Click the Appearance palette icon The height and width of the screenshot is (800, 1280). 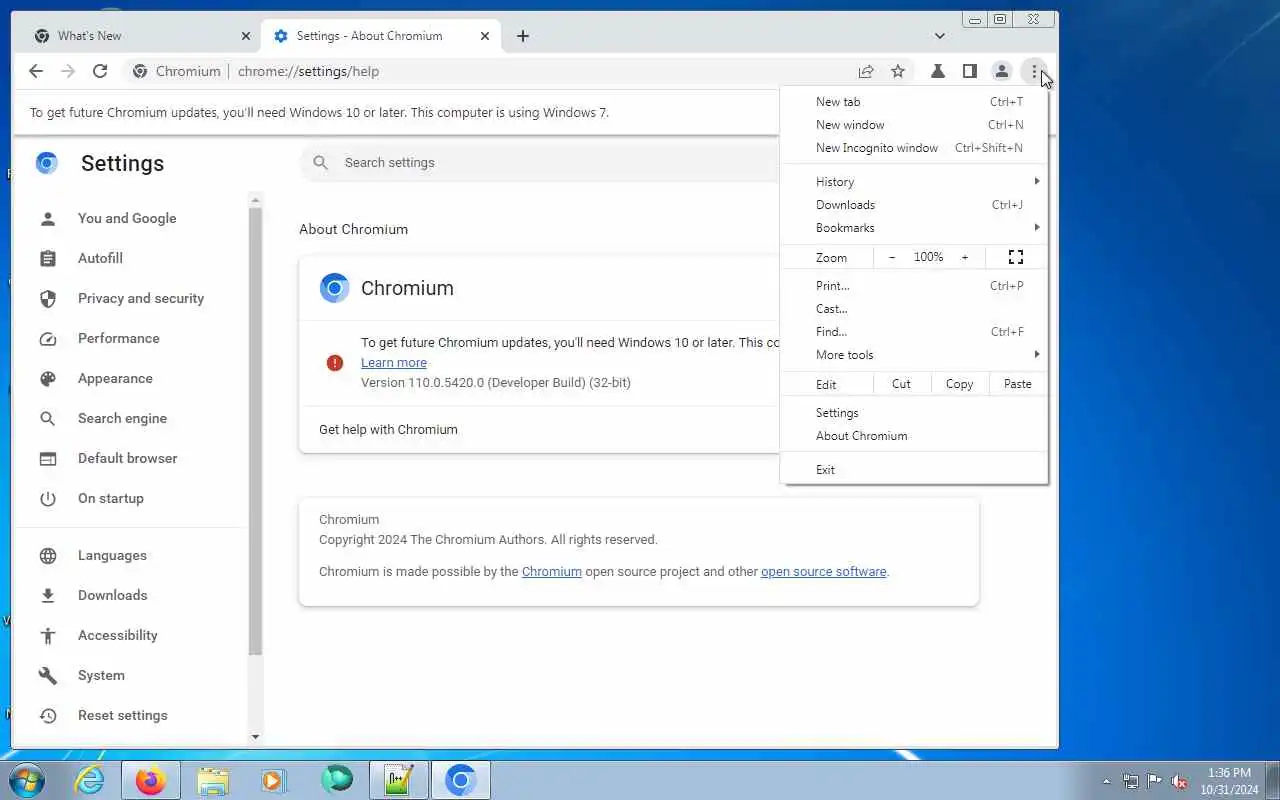(x=48, y=378)
